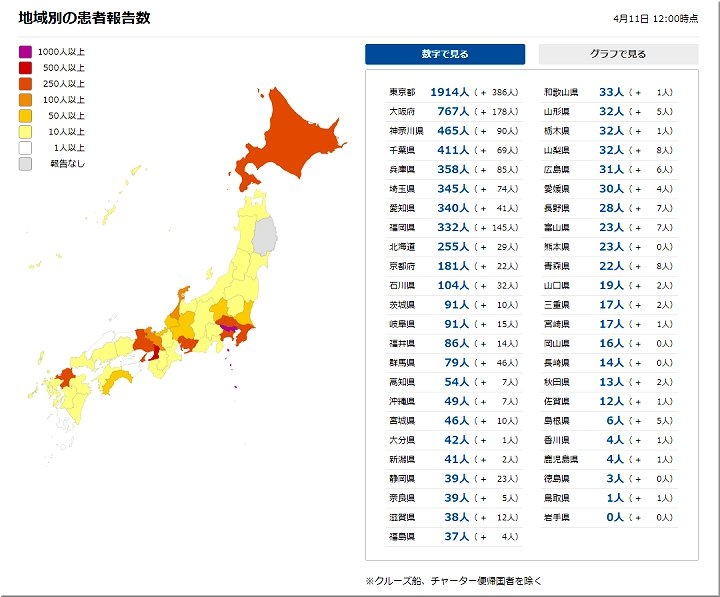The width and height of the screenshot is (720, 597).
Task: Switch to the グラフで見る tab
Action: point(618,54)
